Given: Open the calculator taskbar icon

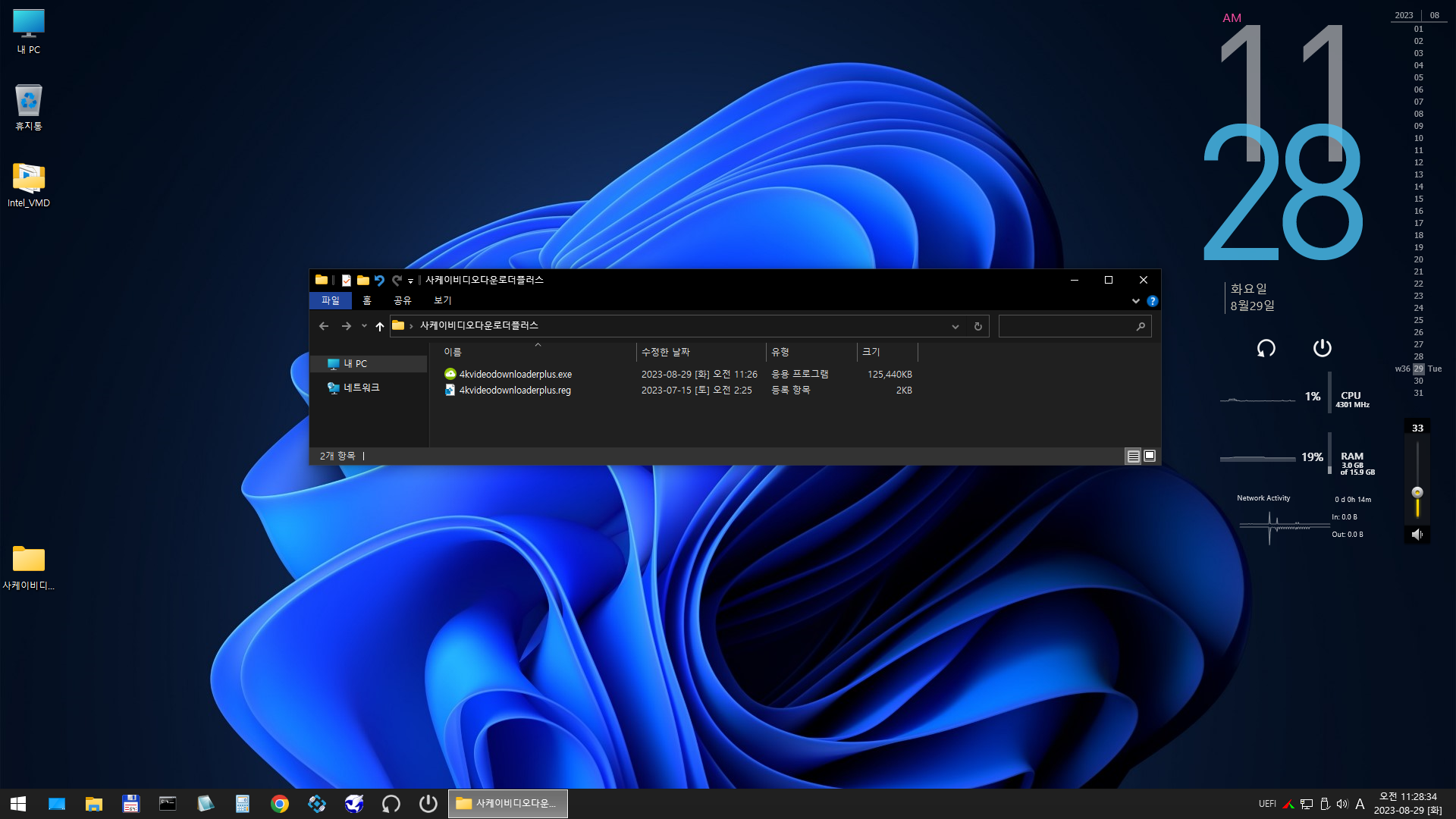Looking at the screenshot, I should point(243,804).
